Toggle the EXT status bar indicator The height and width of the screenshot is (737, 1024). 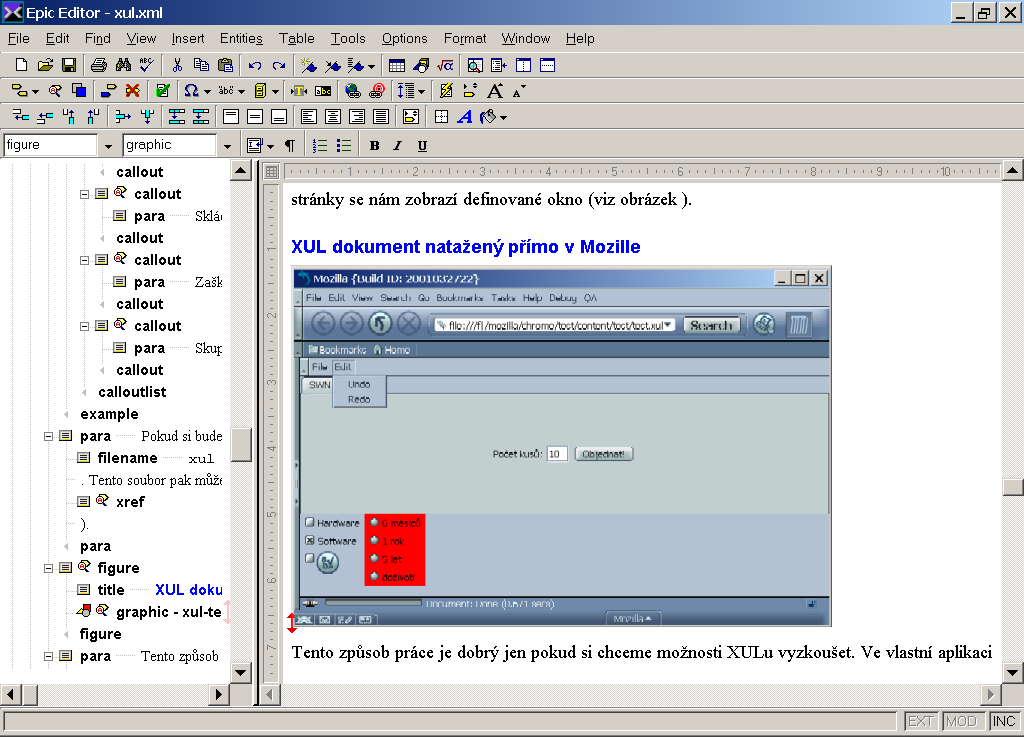click(x=921, y=721)
